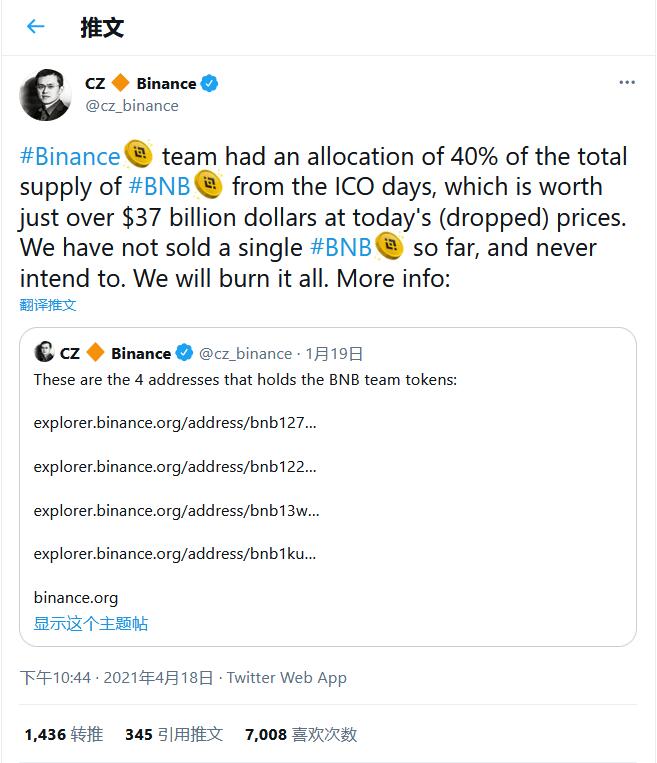Screen dimensions: 657x763
Task: Click the verified badge in the quoted tweet
Action: [184, 353]
